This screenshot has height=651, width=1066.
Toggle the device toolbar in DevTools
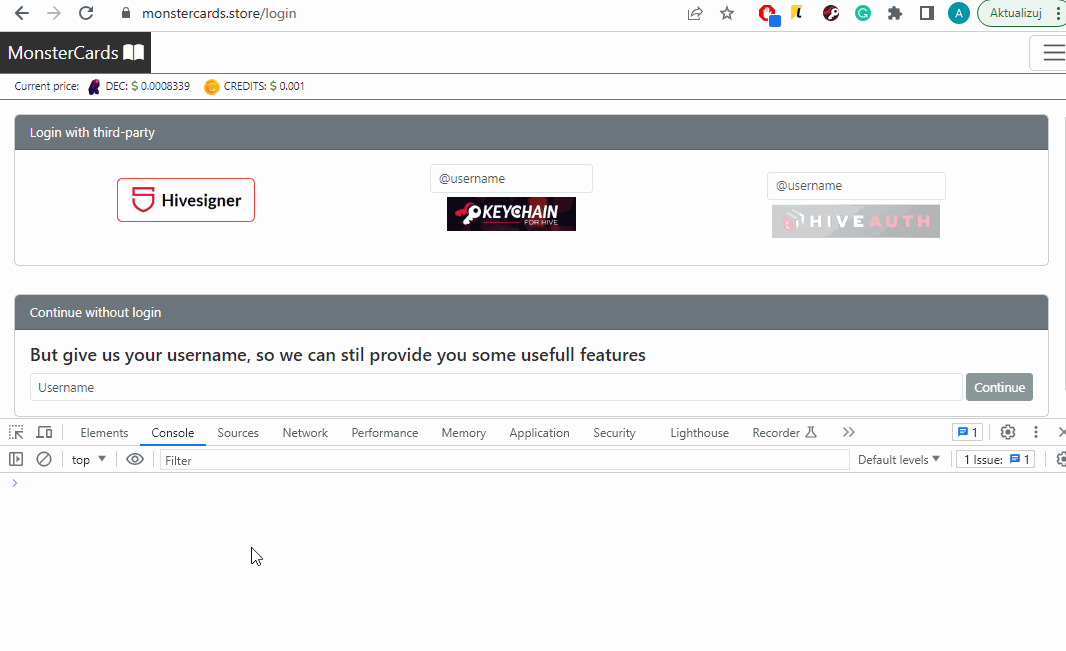point(44,432)
